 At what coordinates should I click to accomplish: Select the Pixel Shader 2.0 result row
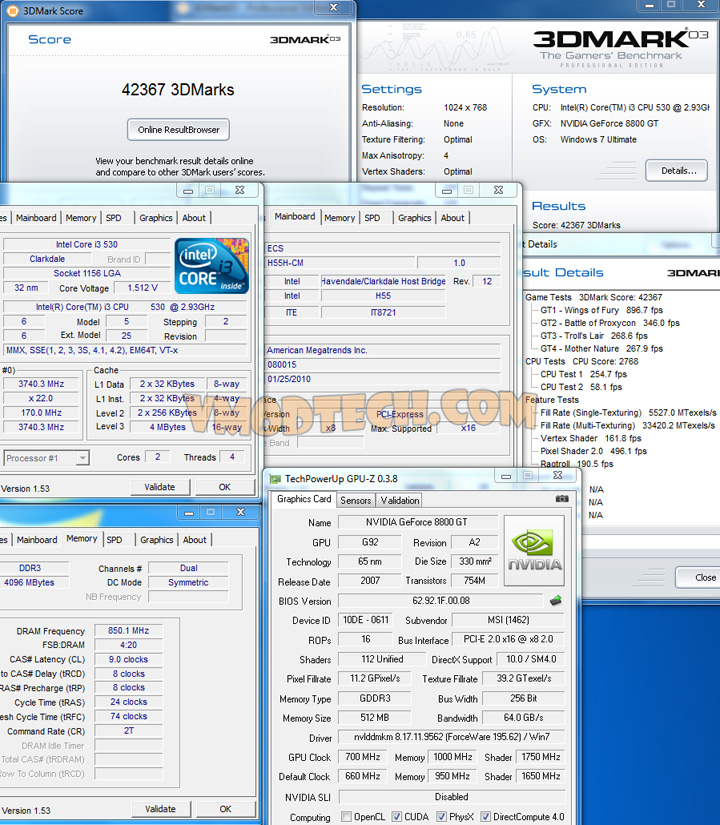coord(594,451)
